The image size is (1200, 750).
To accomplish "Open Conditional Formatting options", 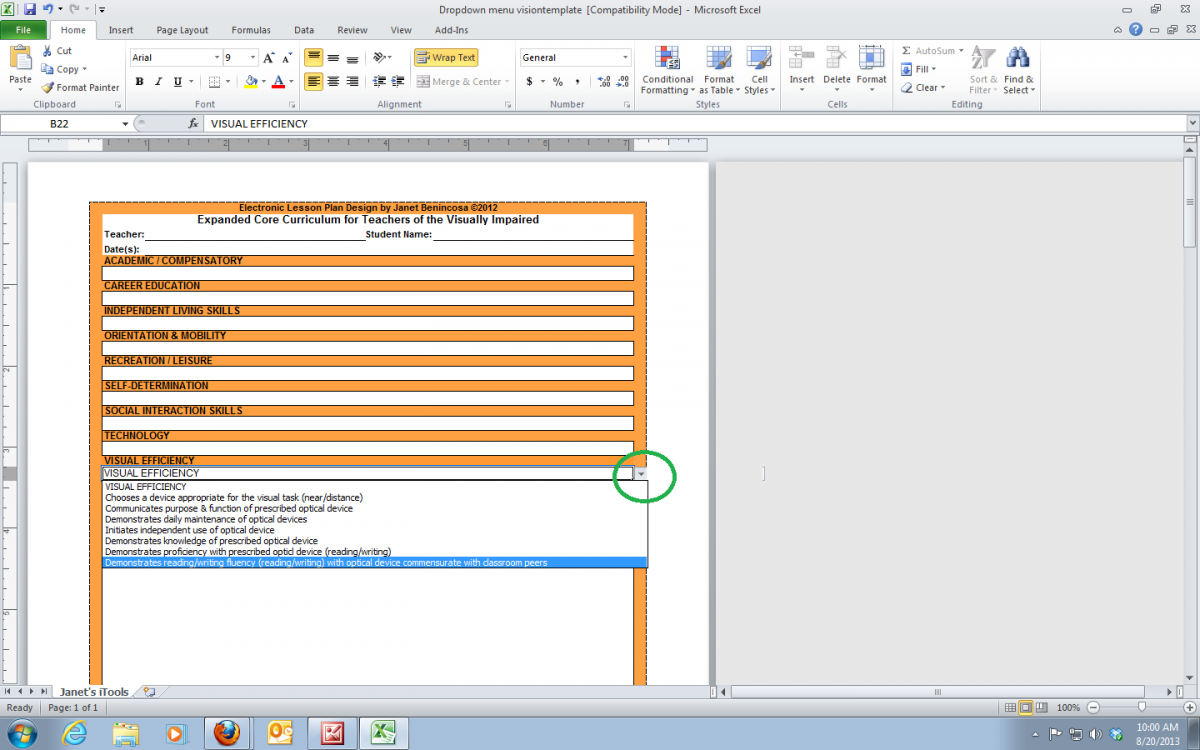I will (x=667, y=70).
